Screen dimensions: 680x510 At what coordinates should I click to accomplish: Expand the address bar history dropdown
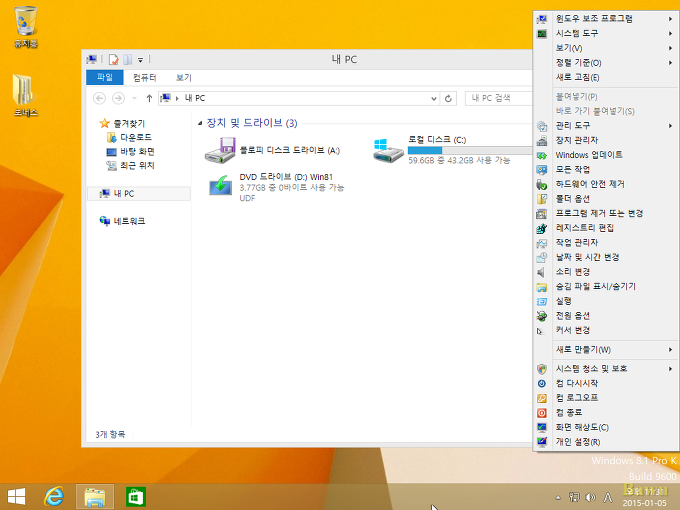433,98
